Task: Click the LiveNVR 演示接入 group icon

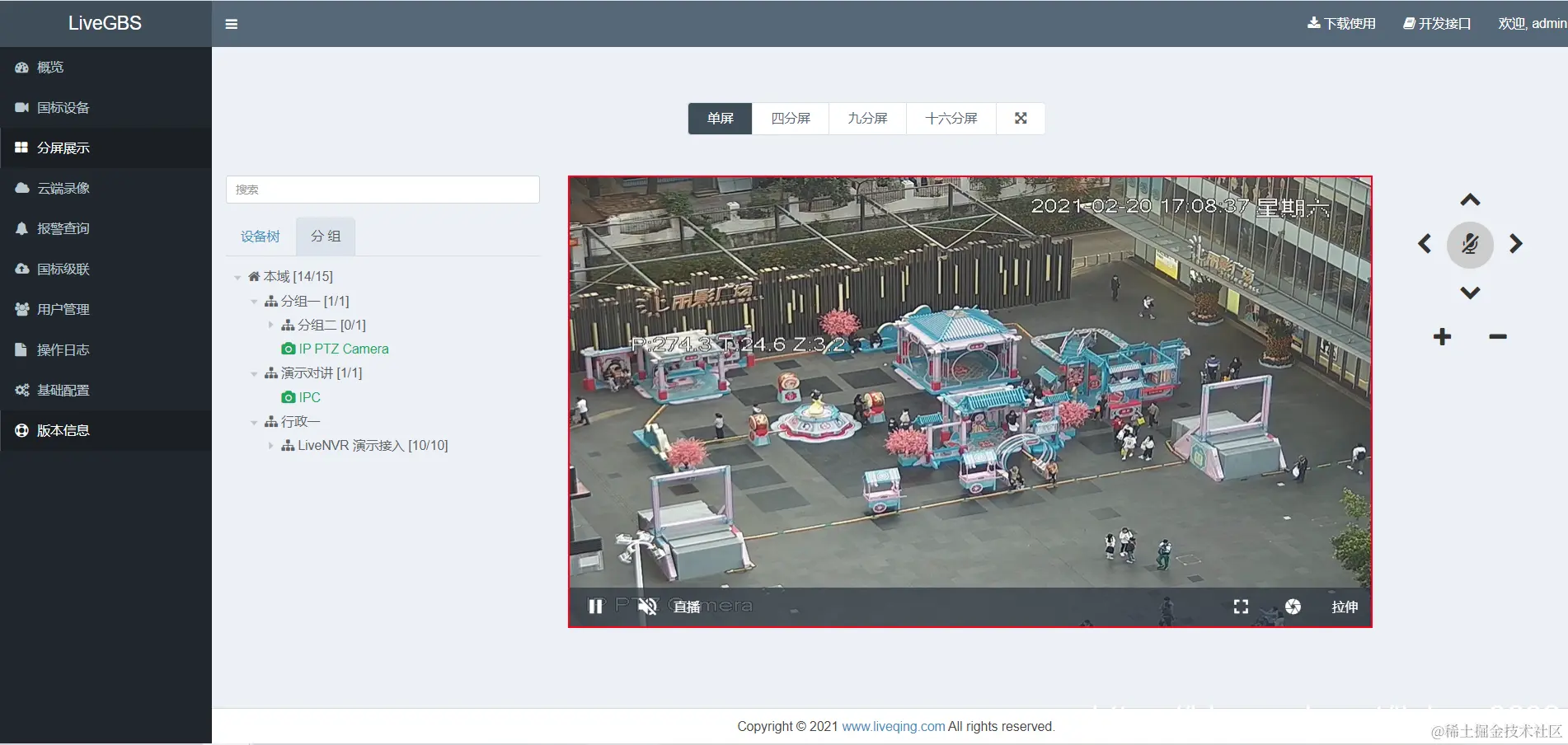Action: point(288,446)
